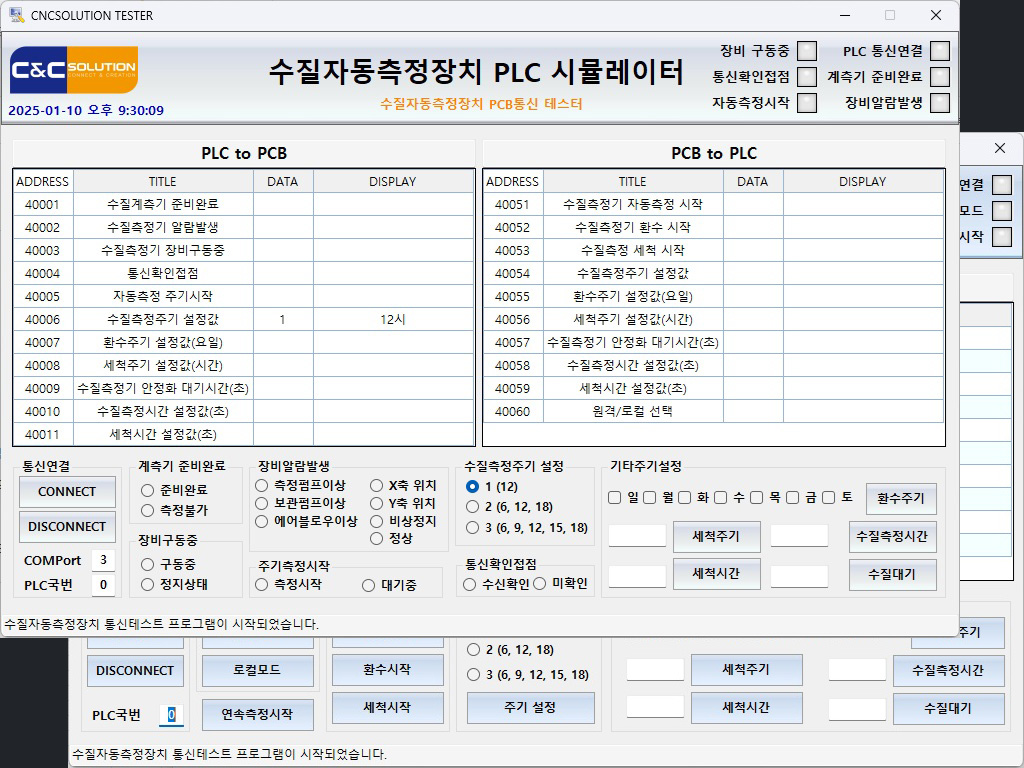The width and height of the screenshot is (1024, 768).
Task: Click the 자동측정시작 status indicator box
Action: point(807,102)
